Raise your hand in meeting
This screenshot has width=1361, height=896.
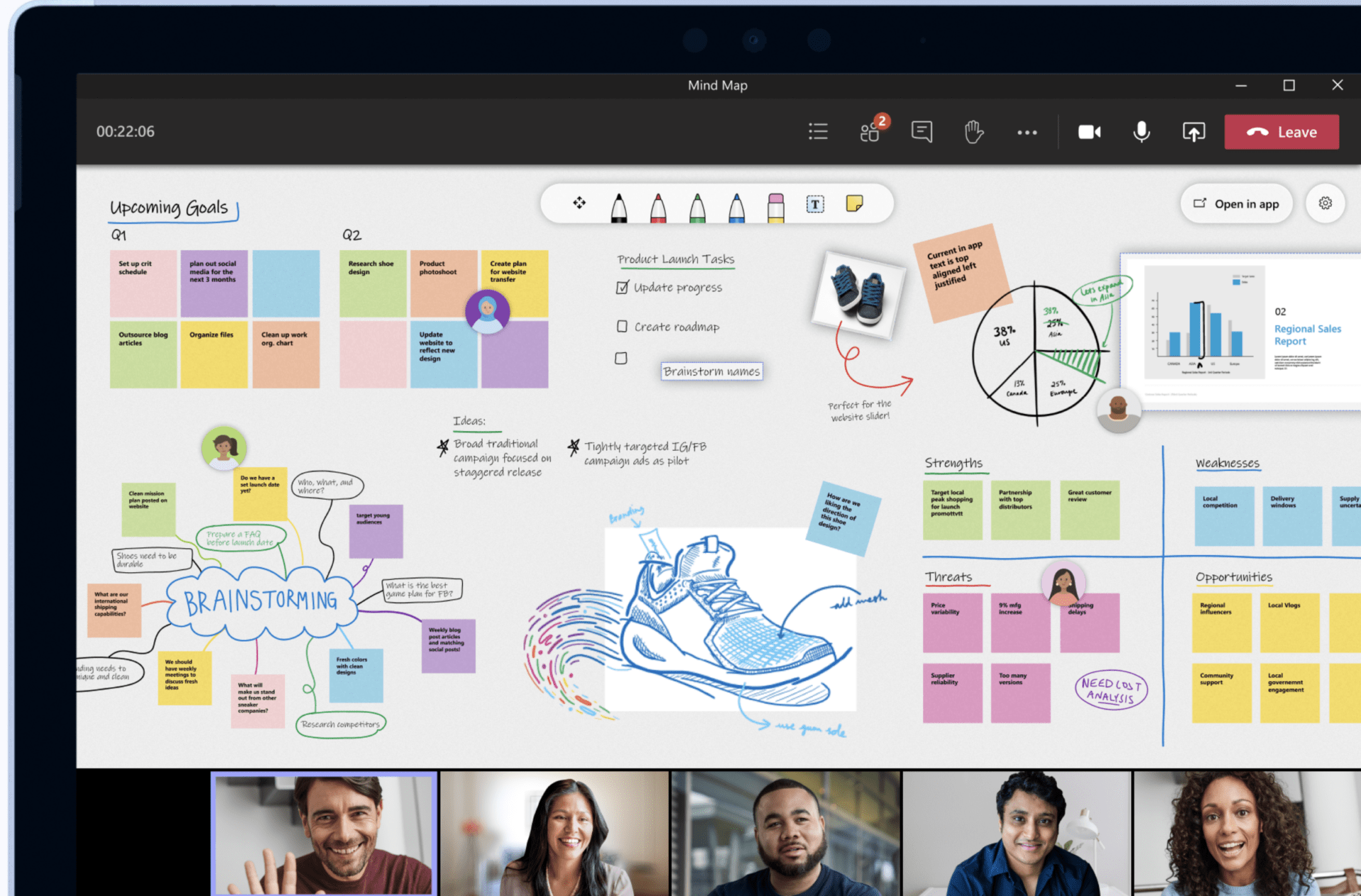(974, 132)
